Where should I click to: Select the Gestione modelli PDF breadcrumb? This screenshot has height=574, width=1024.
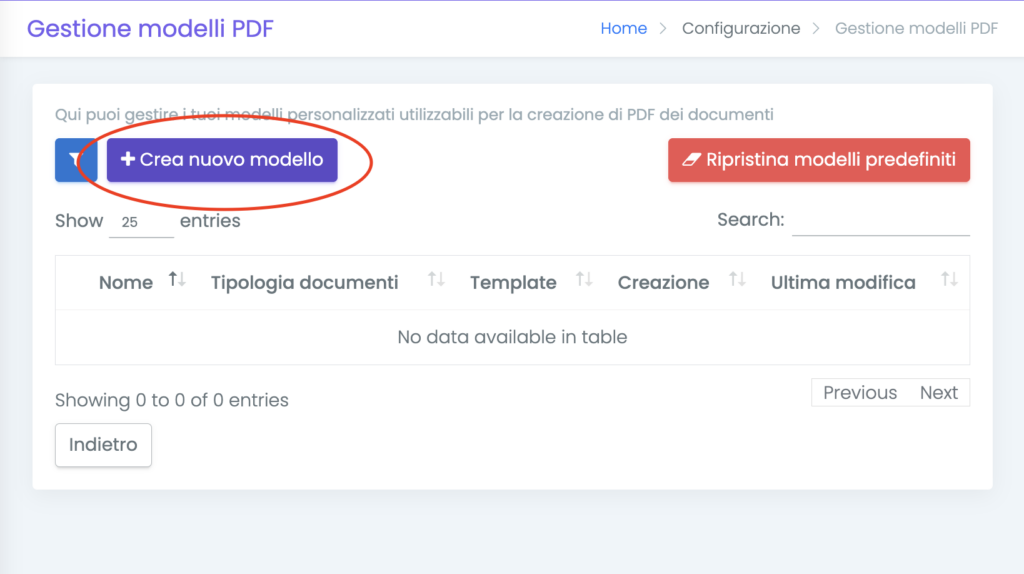tap(916, 28)
